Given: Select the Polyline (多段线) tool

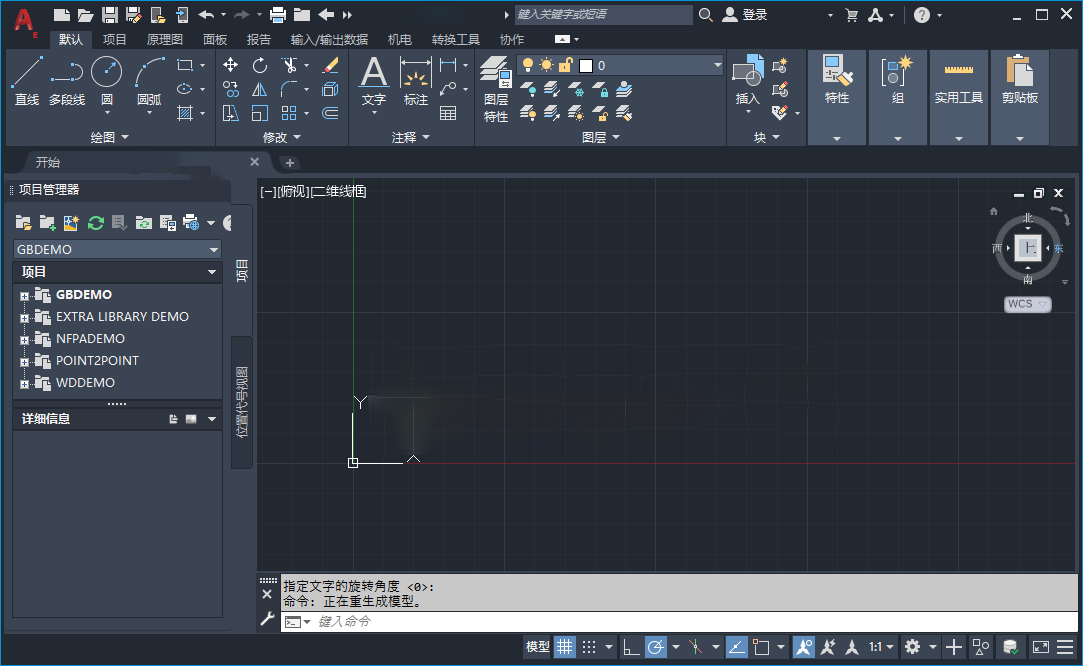Looking at the screenshot, I should click(67, 82).
